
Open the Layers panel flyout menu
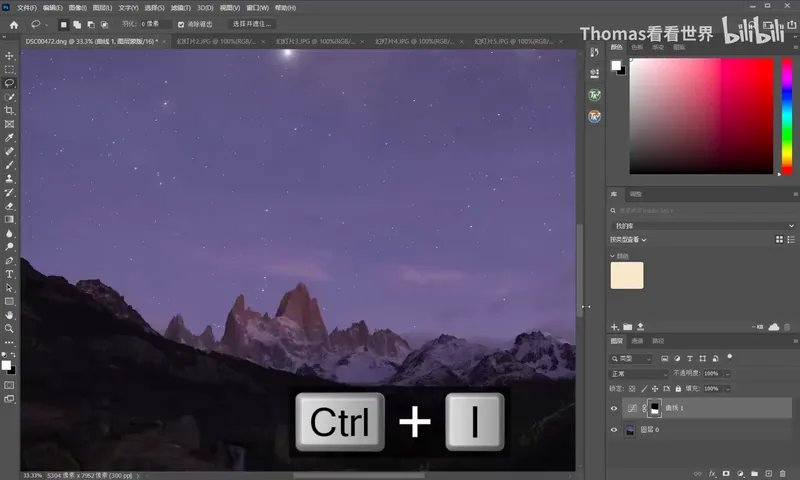pyautogui.click(x=795, y=341)
